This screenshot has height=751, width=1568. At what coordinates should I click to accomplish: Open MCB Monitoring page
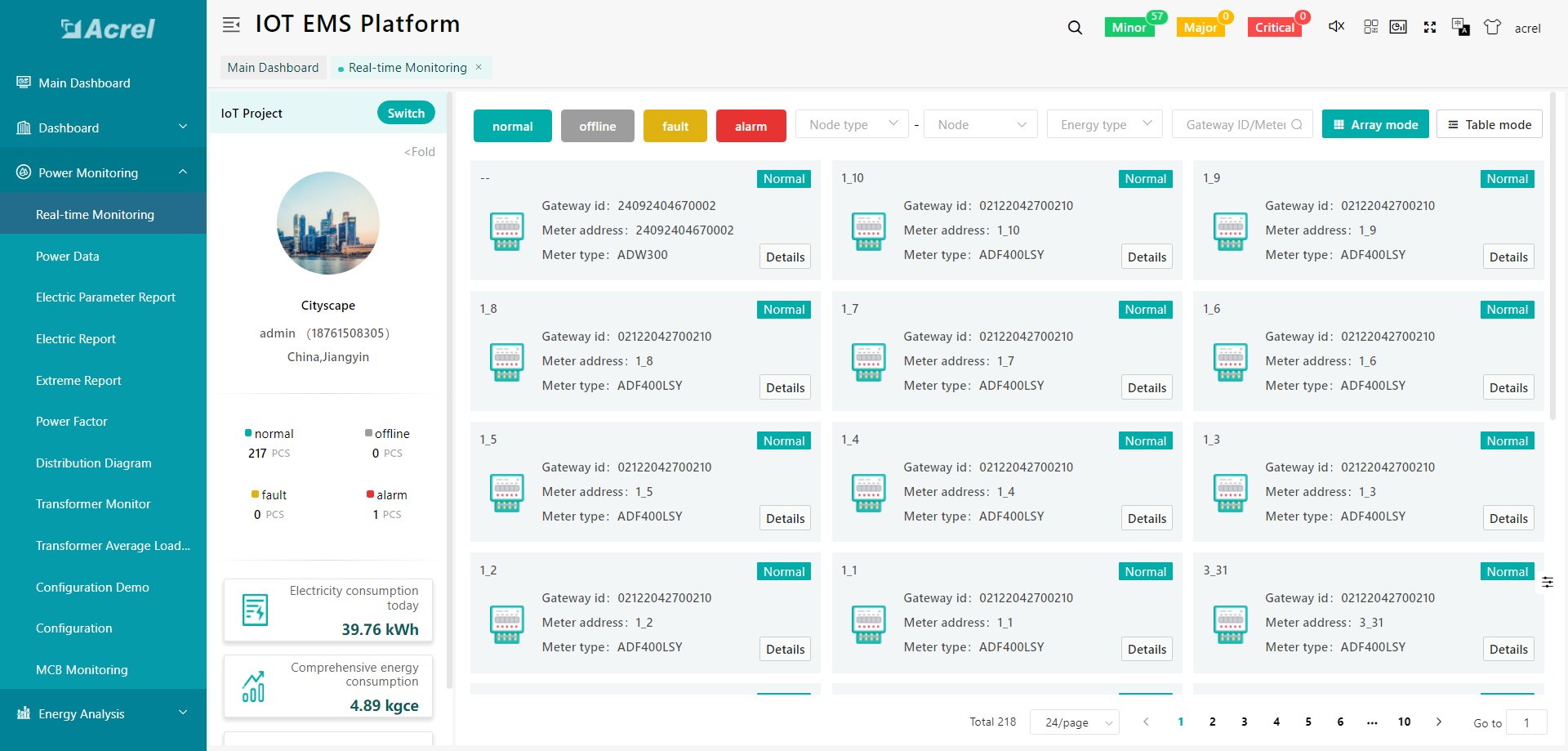coord(82,669)
